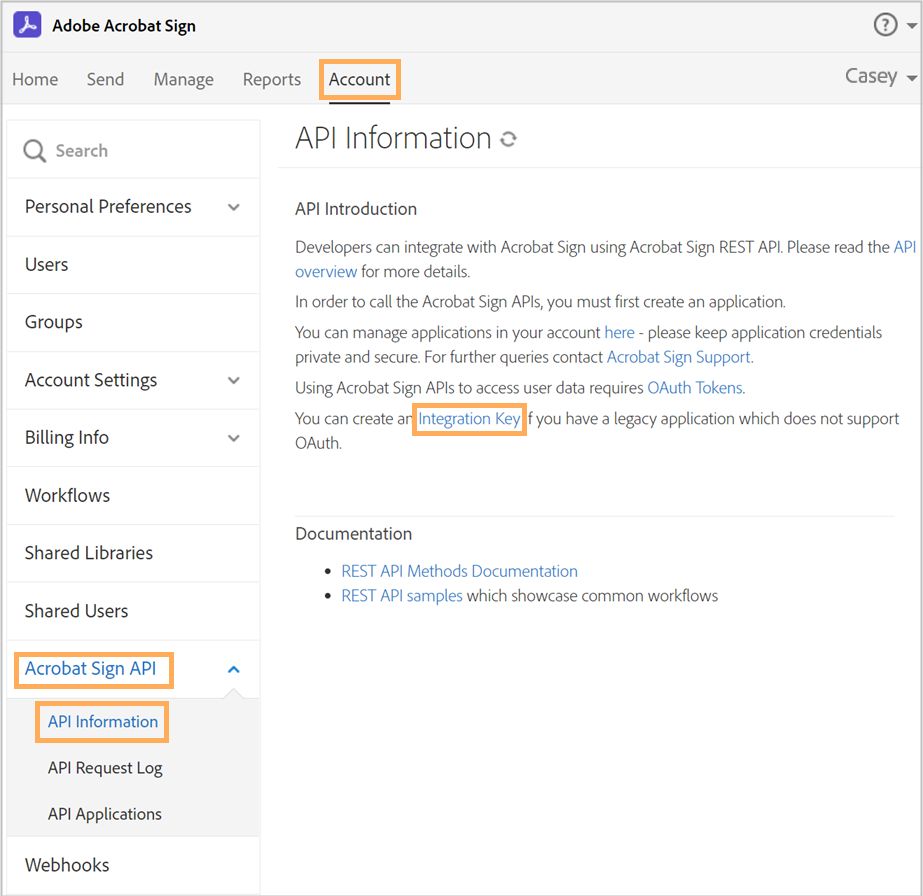The width and height of the screenshot is (923, 896).
Task: Collapse the Acrobat Sign API chevron
Action: tap(234, 669)
